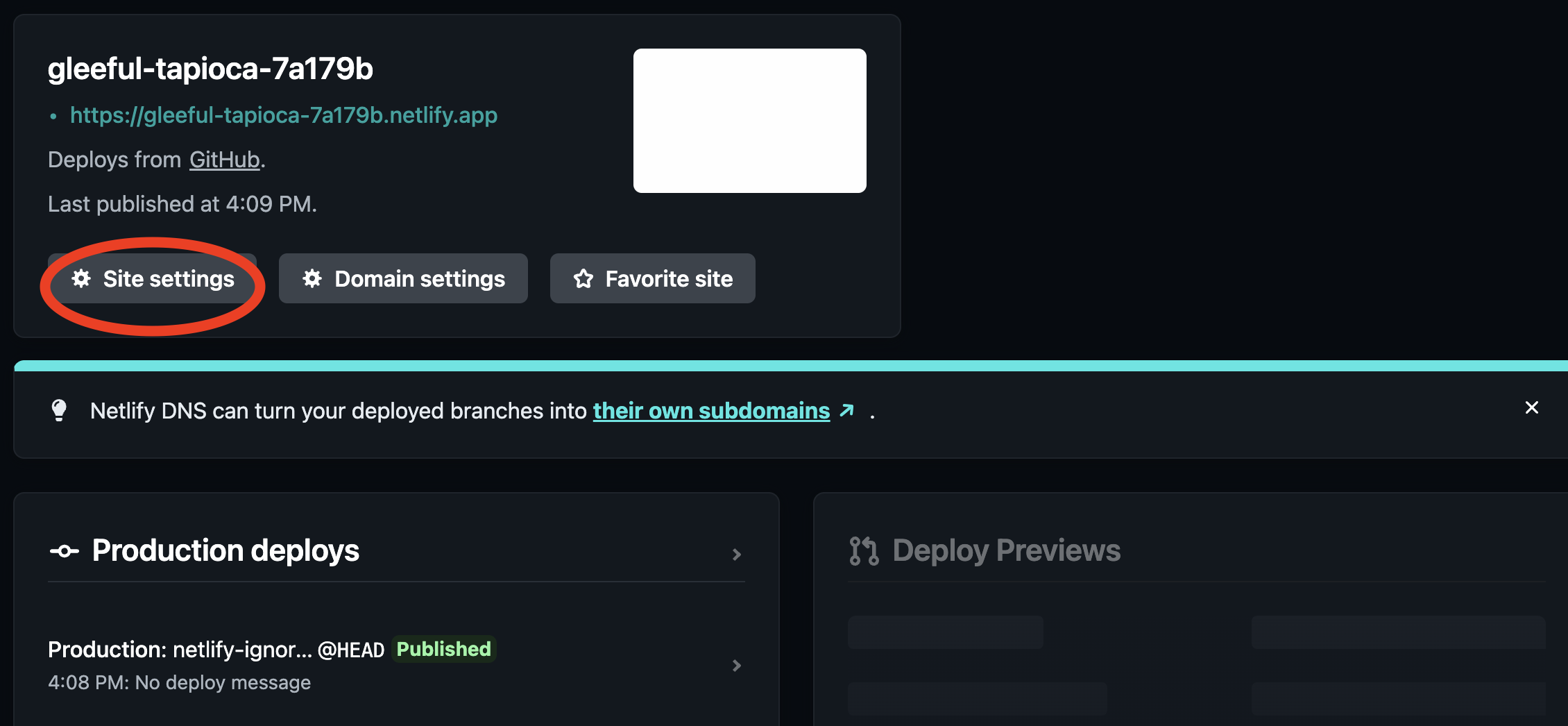Click the gear icon in Site settings

pyautogui.click(x=81, y=278)
